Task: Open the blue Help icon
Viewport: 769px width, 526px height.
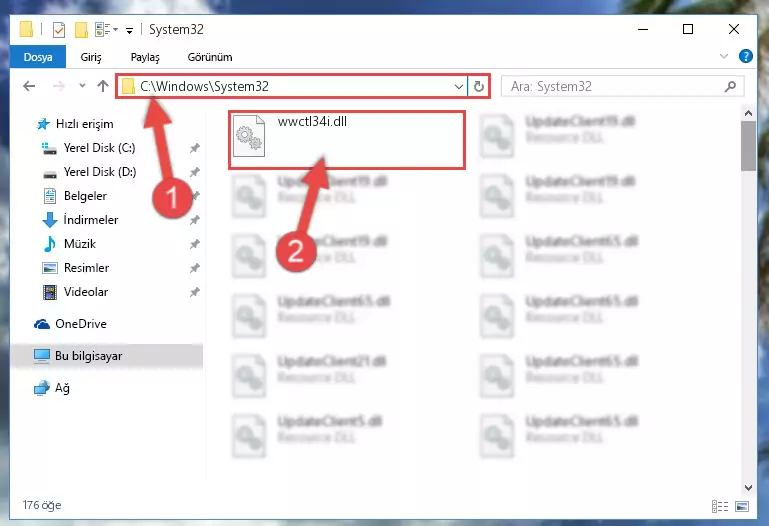Action: coord(745,56)
